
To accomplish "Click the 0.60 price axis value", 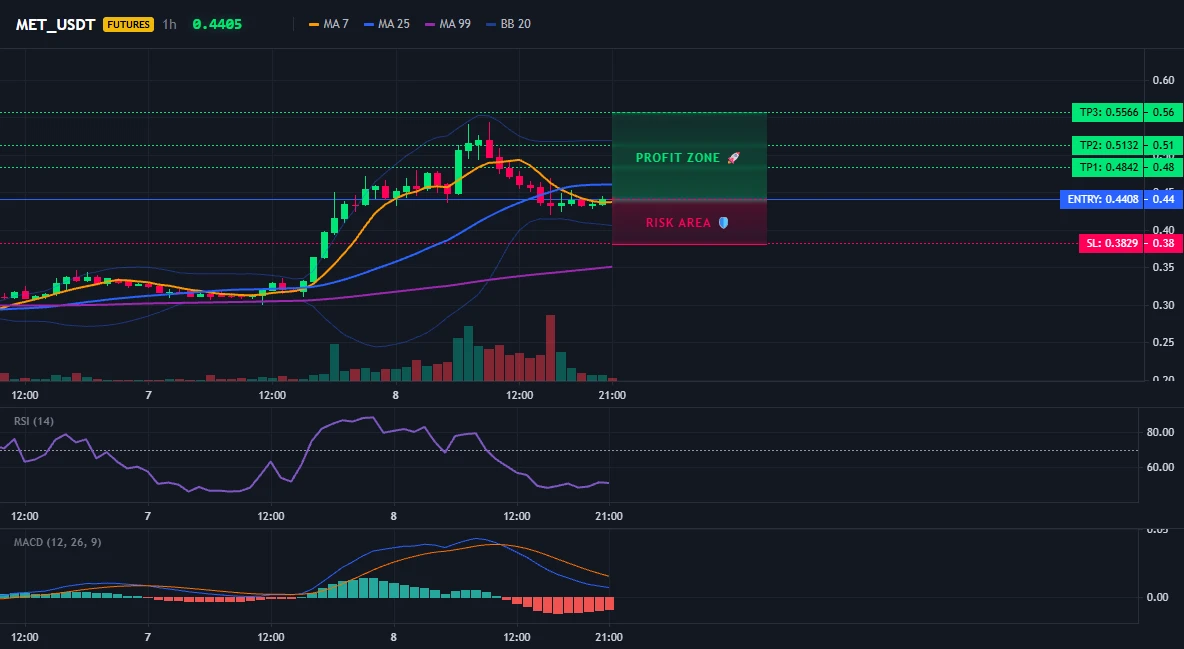I will (x=1163, y=80).
